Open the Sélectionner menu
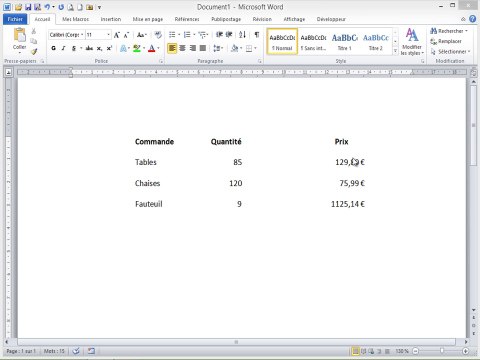Screen dimensions: 480x360 pyautogui.click(x=450, y=52)
